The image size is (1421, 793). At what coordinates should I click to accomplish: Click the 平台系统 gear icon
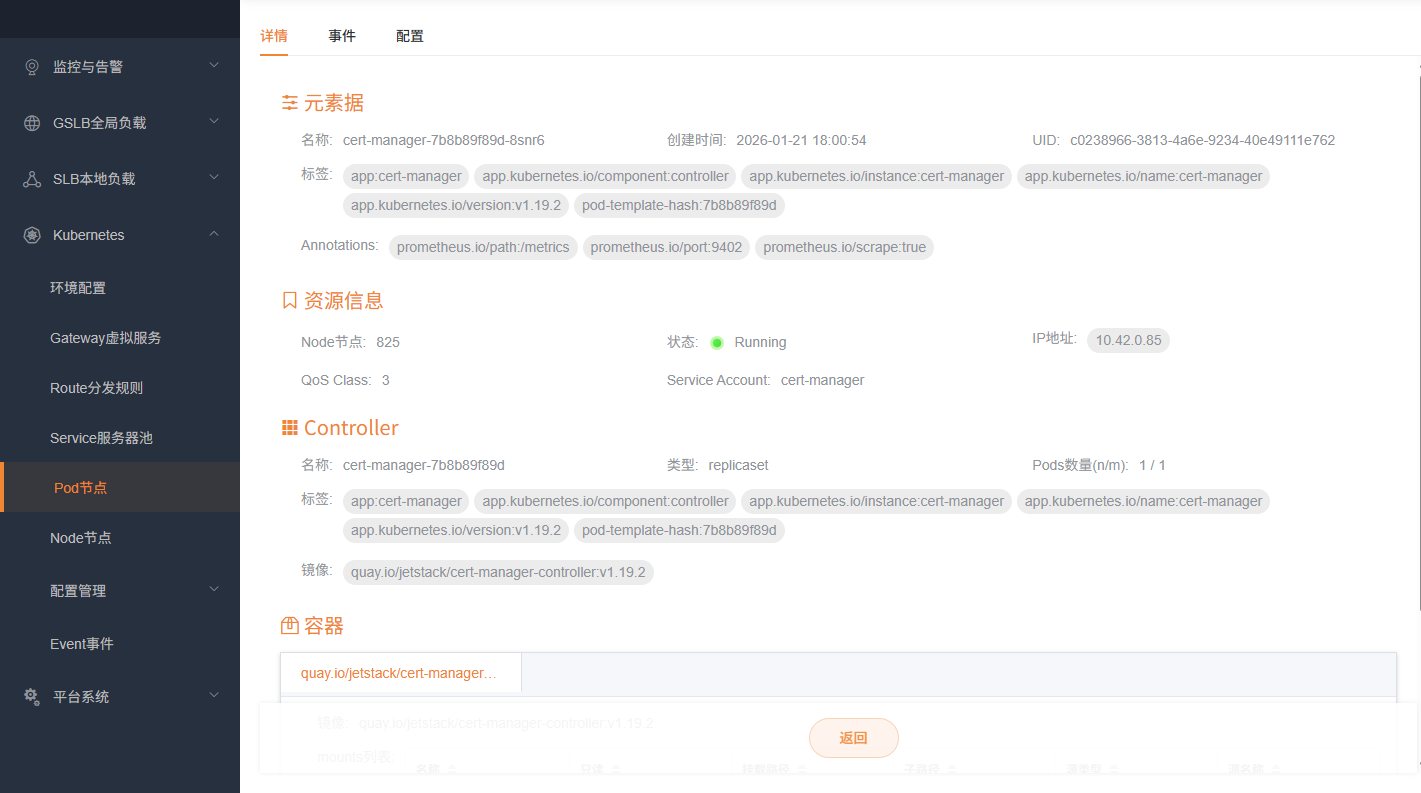point(30,696)
